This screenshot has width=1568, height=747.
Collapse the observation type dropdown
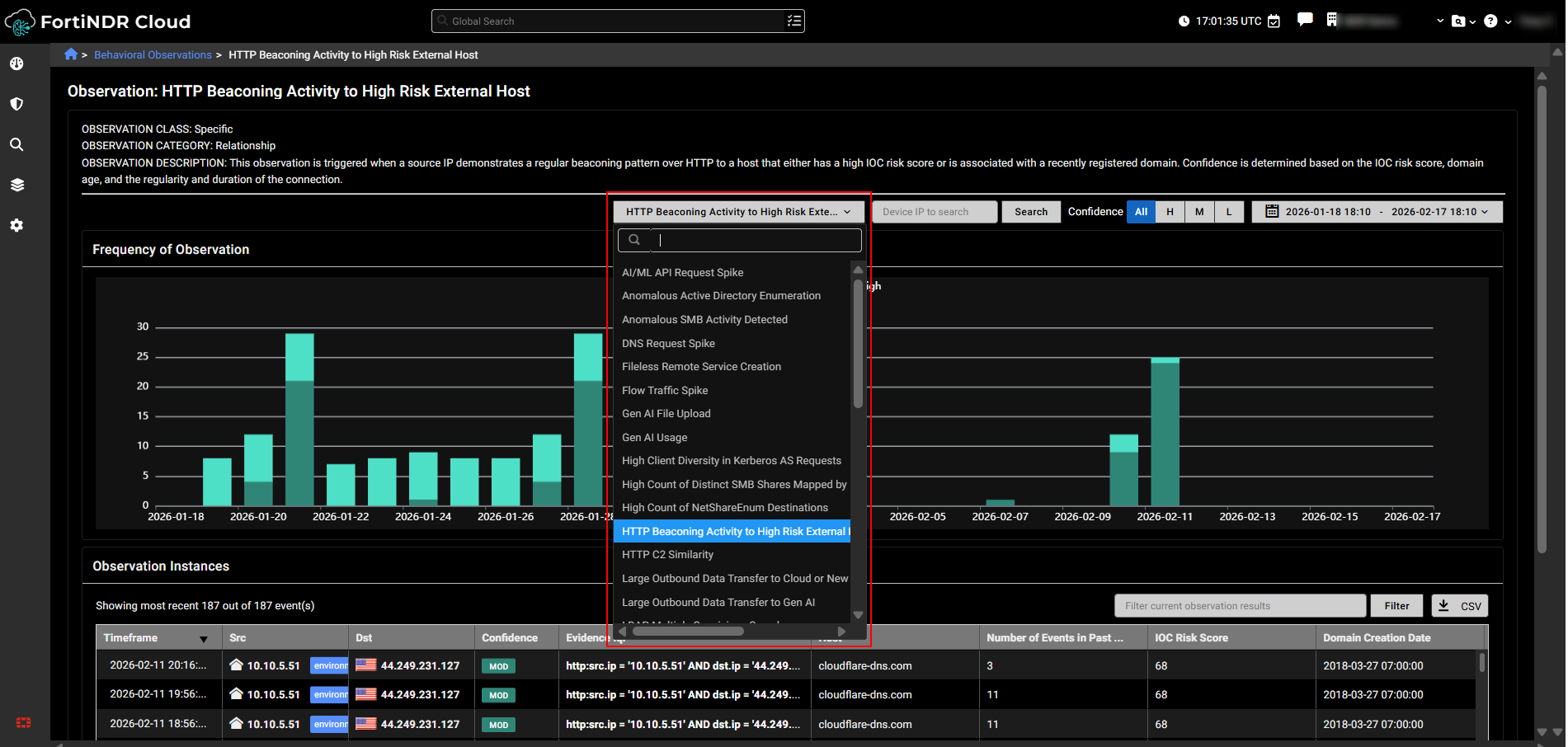[737, 212]
